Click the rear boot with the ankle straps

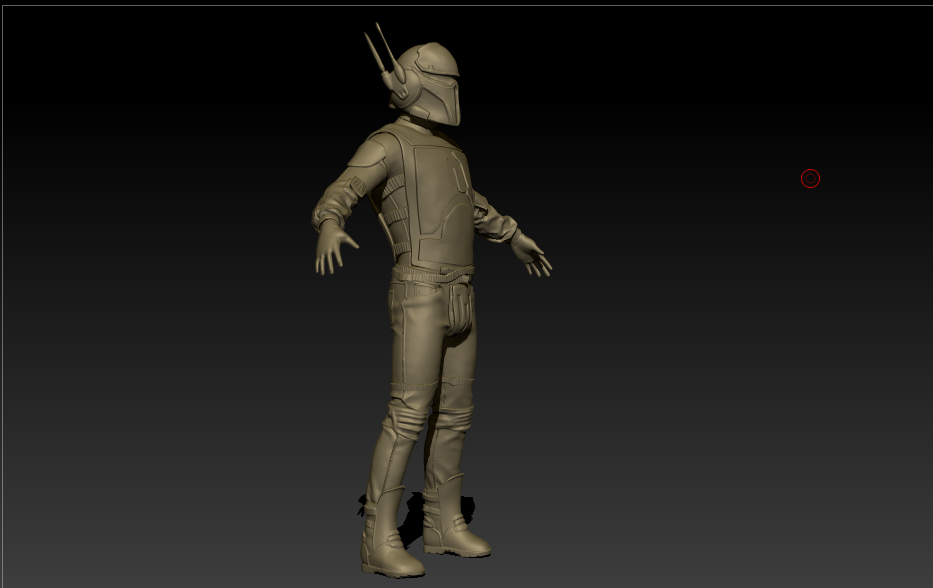coord(454,517)
